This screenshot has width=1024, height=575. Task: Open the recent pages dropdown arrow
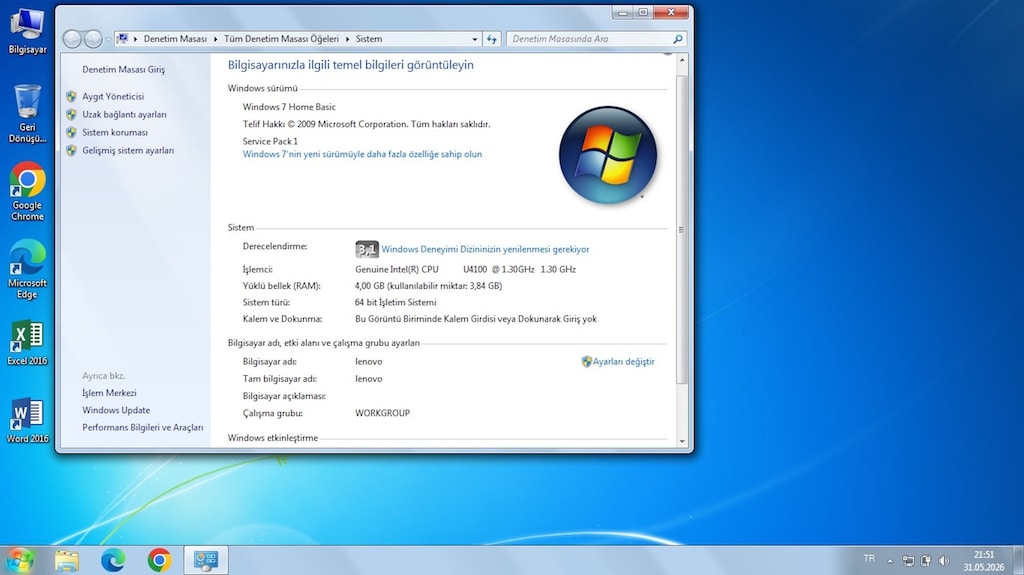[x=108, y=39]
